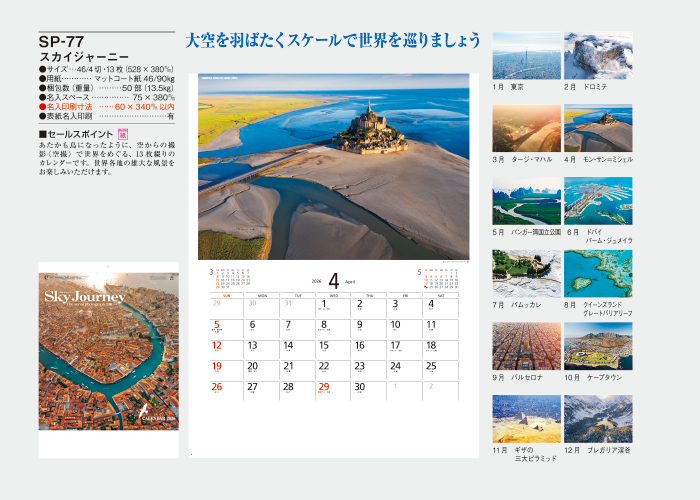Click the large Mont Saint-Michel photo
This screenshot has width=700, height=500.
coord(333,167)
